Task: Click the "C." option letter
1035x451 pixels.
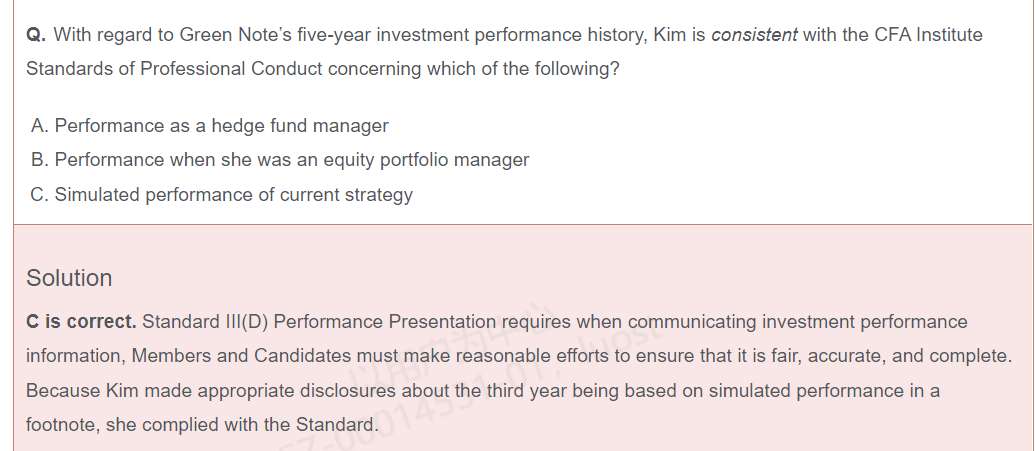Action: click(40, 195)
